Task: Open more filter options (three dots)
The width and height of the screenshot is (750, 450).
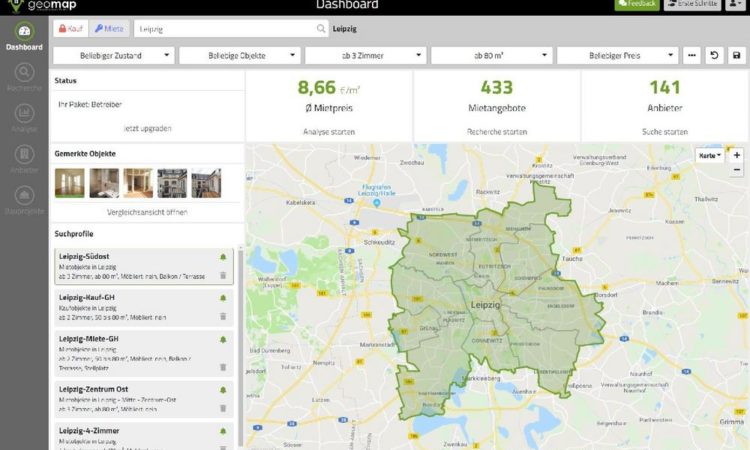Action: point(692,55)
